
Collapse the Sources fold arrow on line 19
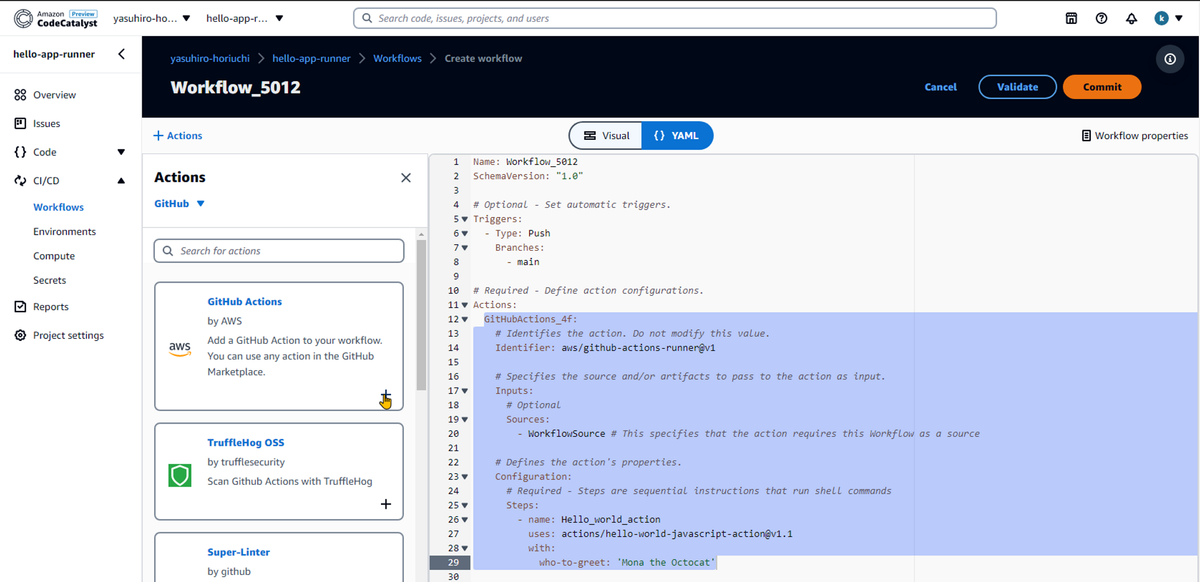click(x=464, y=420)
